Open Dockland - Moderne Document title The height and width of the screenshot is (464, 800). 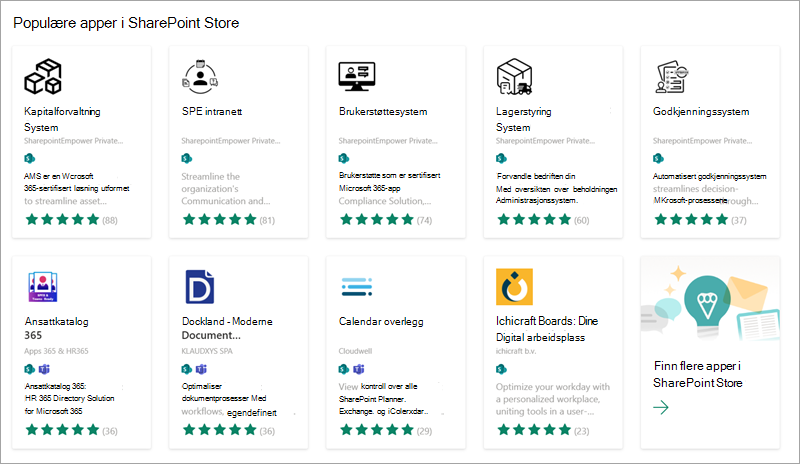click(x=227, y=328)
